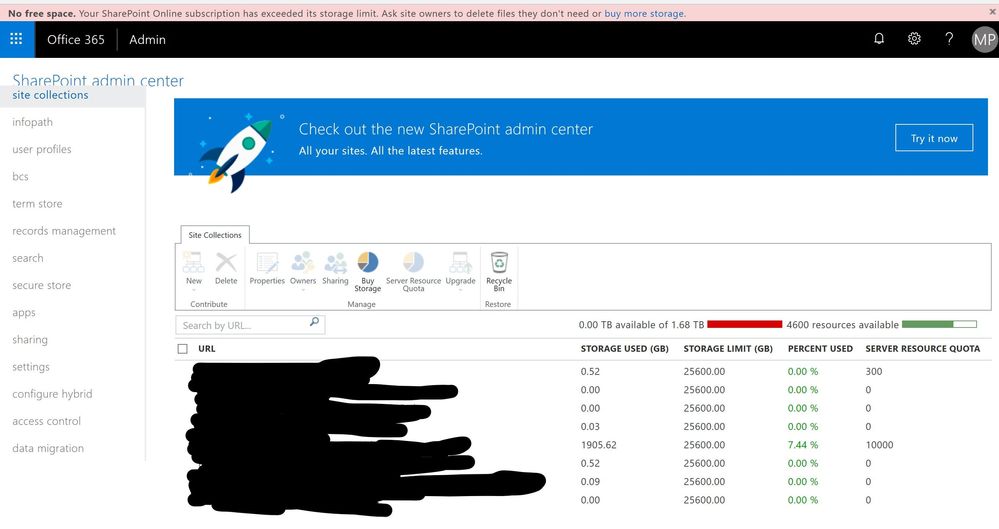999x529 pixels.
Task: Open the Office 365 app launcher waffle
Action: pyautogui.click(x=17, y=39)
